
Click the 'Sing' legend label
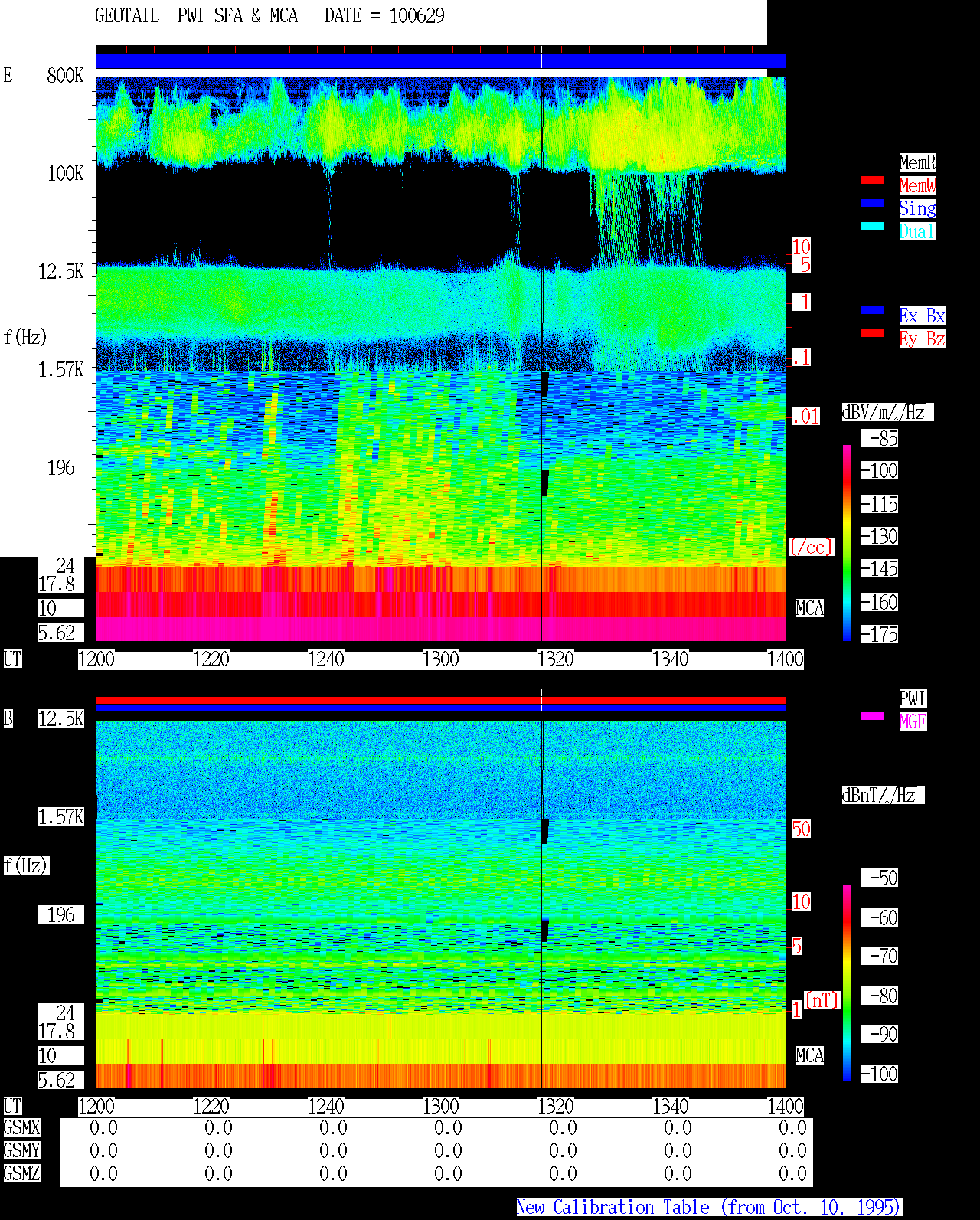pos(917,208)
